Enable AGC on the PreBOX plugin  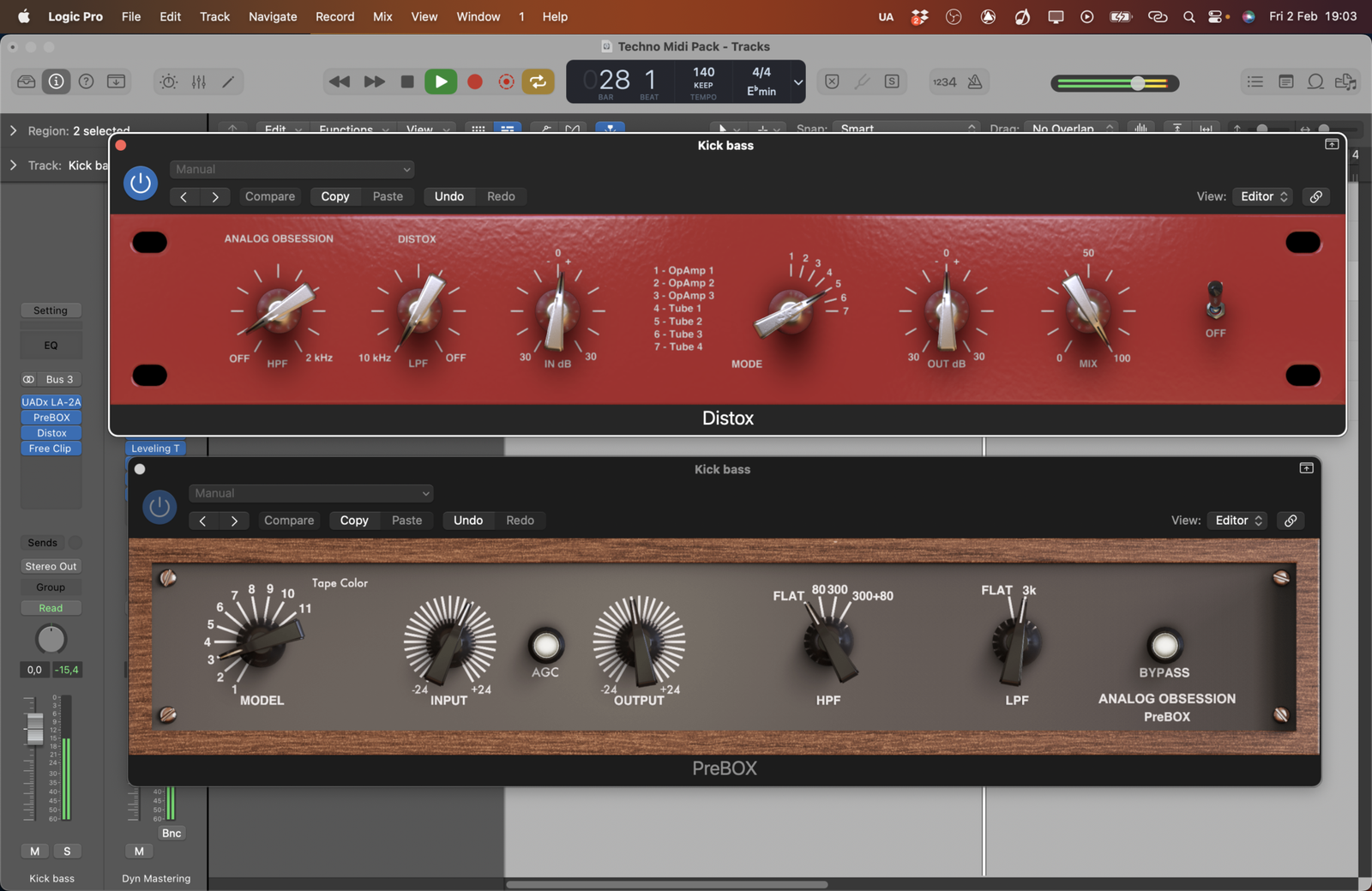[x=545, y=647]
